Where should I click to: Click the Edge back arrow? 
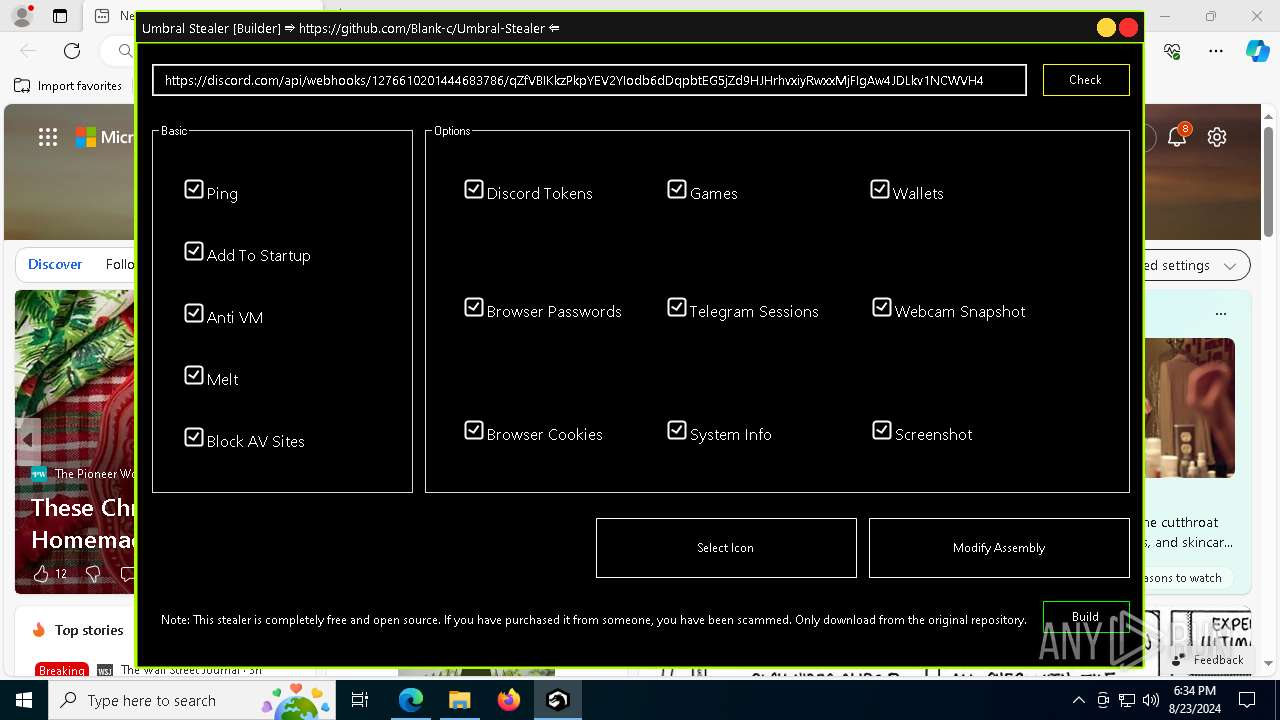pos(28,50)
